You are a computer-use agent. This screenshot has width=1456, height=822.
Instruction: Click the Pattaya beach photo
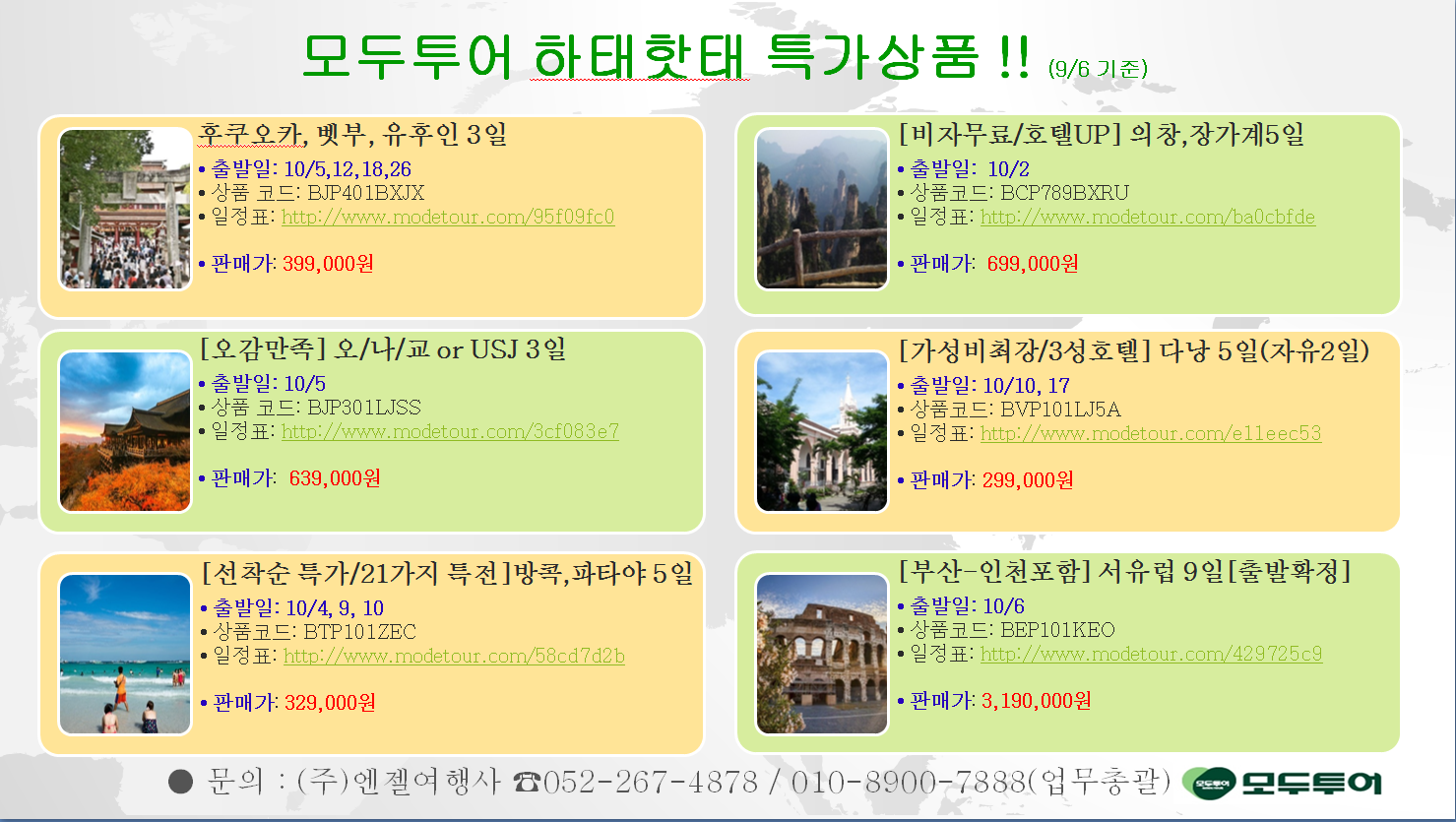(125, 655)
